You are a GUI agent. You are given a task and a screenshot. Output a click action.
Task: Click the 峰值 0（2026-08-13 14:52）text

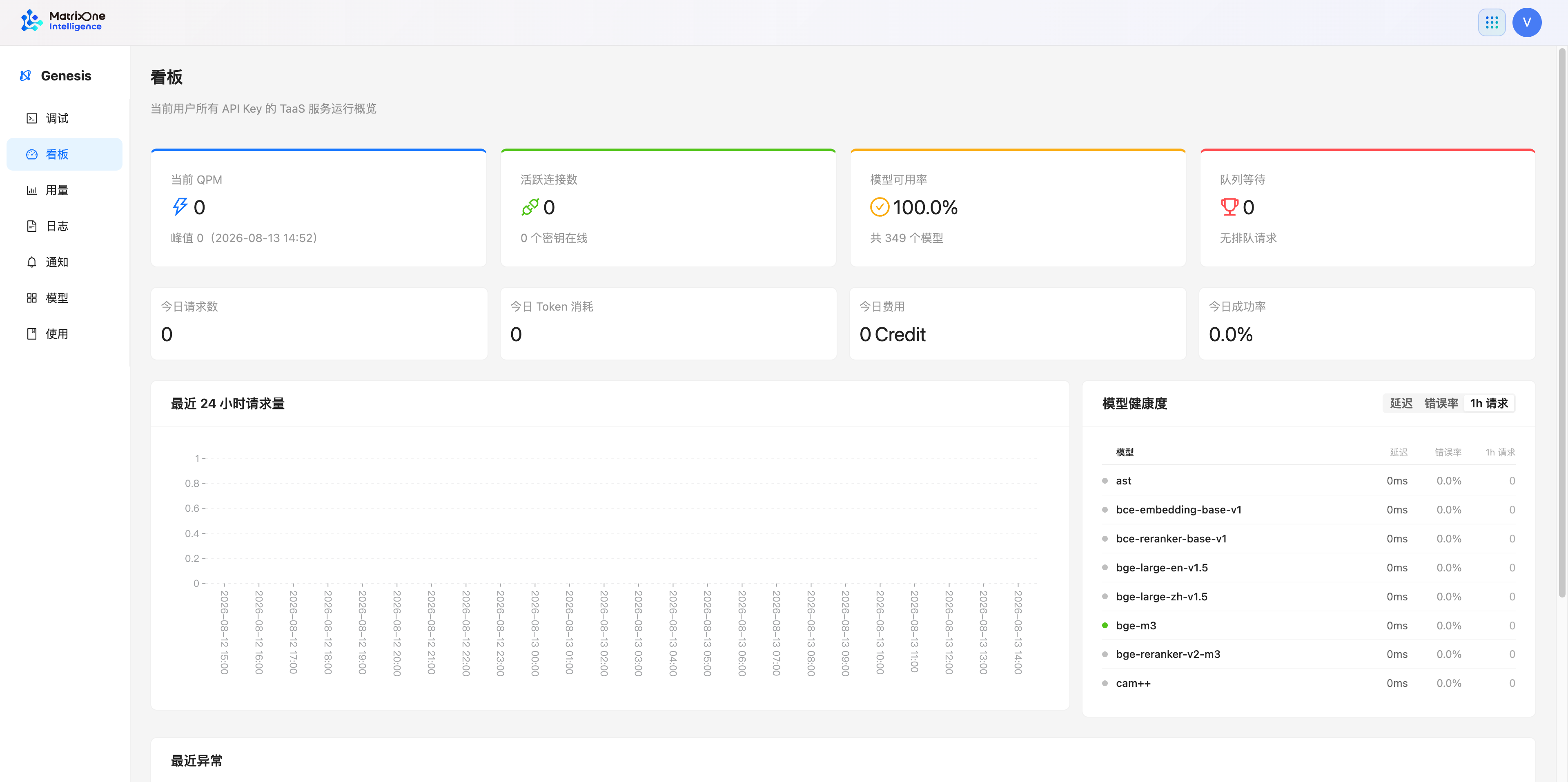coord(244,238)
